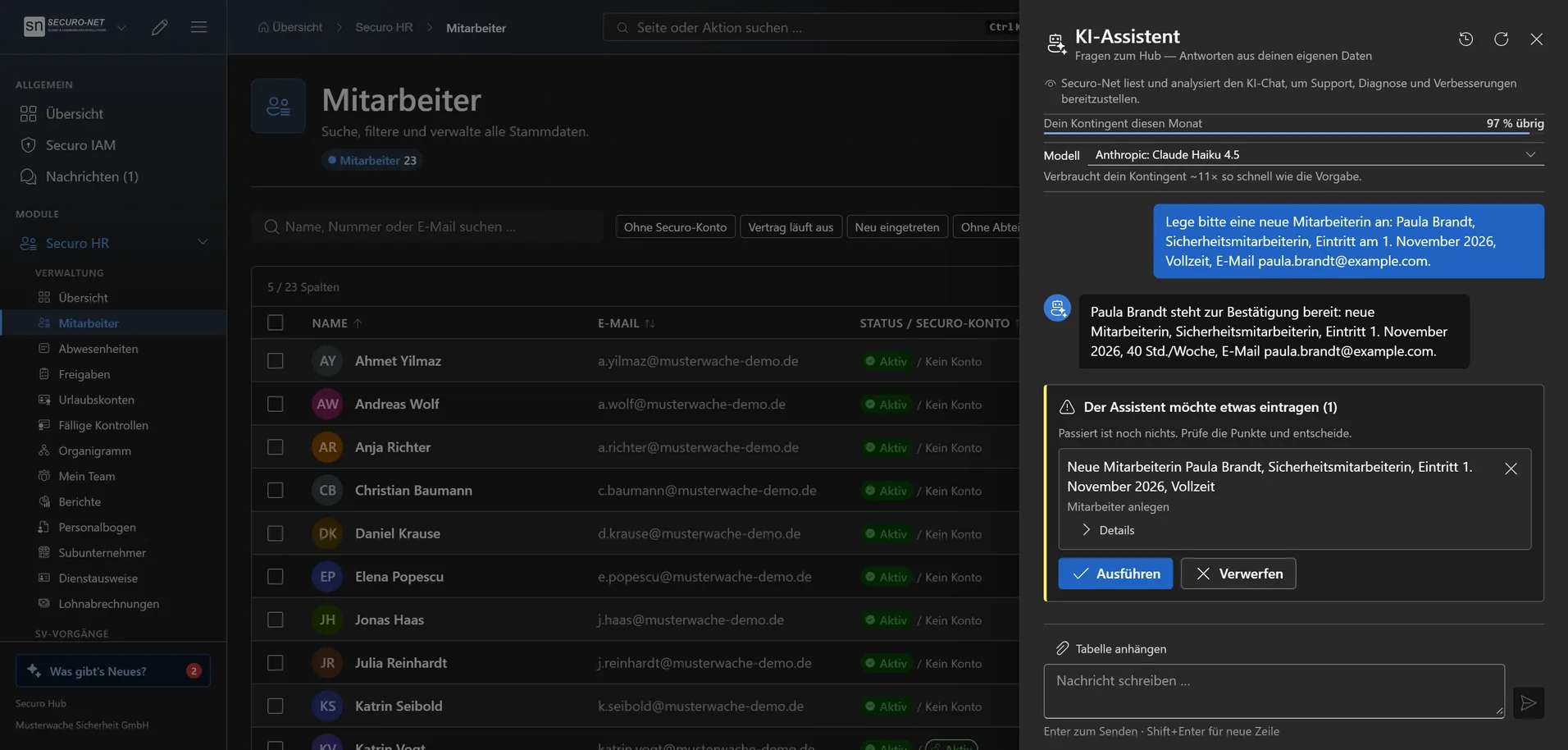Click the send message arrow icon
This screenshot has width=1568, height=750.
[x=1529, y=703]
